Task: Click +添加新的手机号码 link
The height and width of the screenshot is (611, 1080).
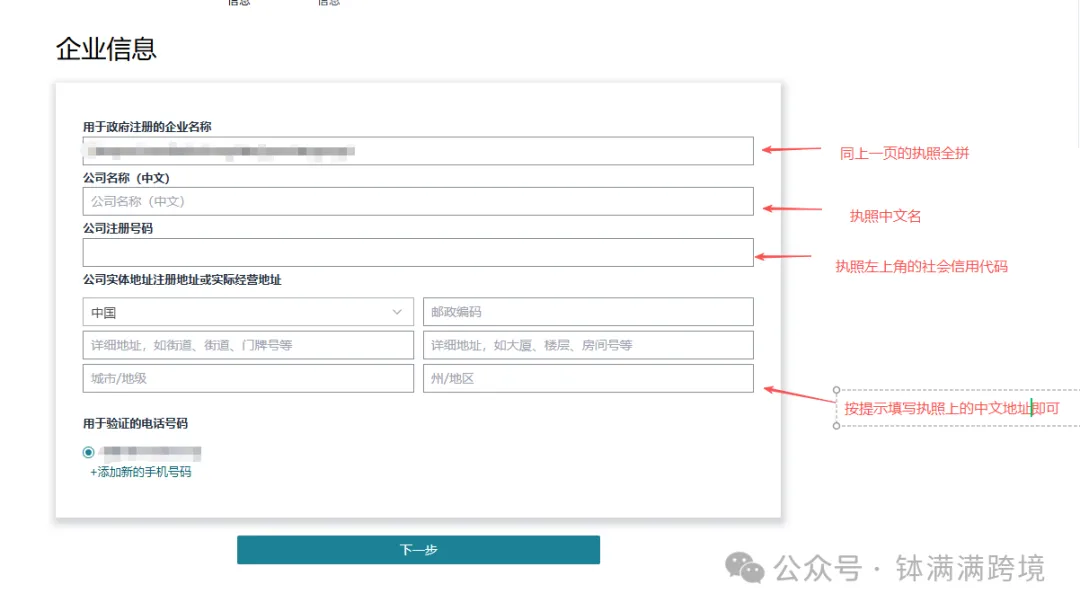Action: pyautogui.click(x=141, y=472)
